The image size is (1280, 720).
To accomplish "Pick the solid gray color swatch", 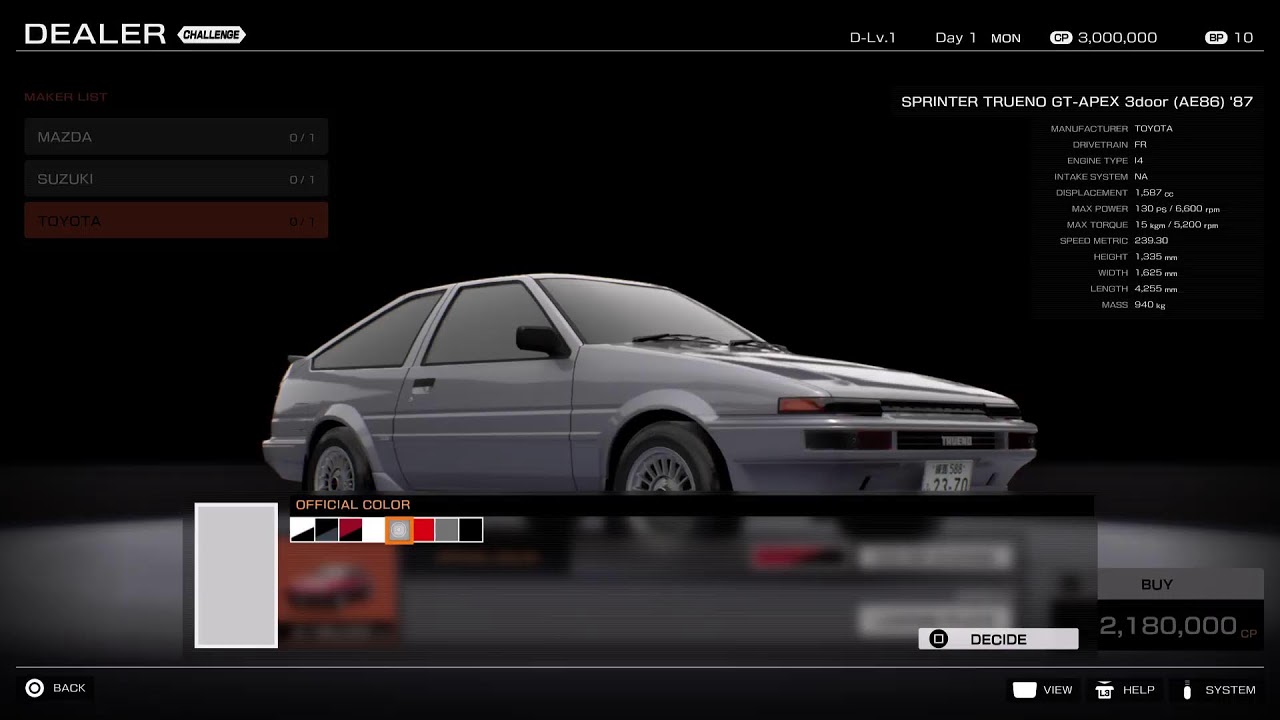I will [x=447, y=530].
